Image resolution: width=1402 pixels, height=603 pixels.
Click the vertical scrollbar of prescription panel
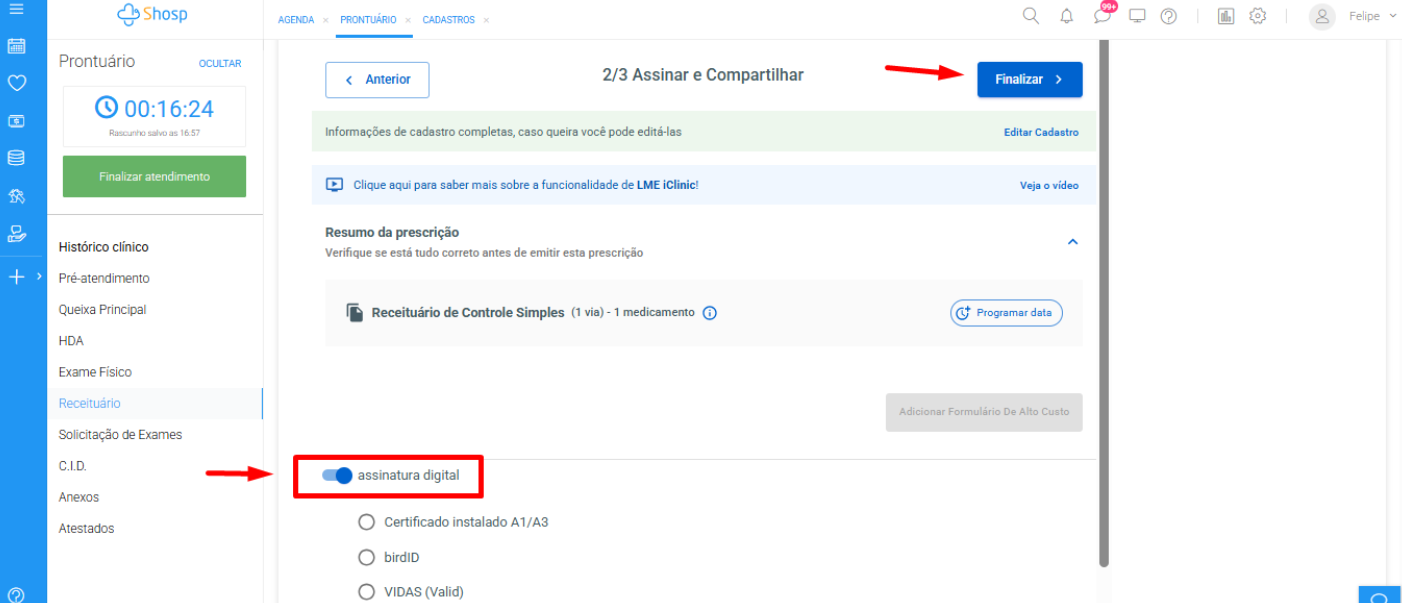[x=1104, y=300]
